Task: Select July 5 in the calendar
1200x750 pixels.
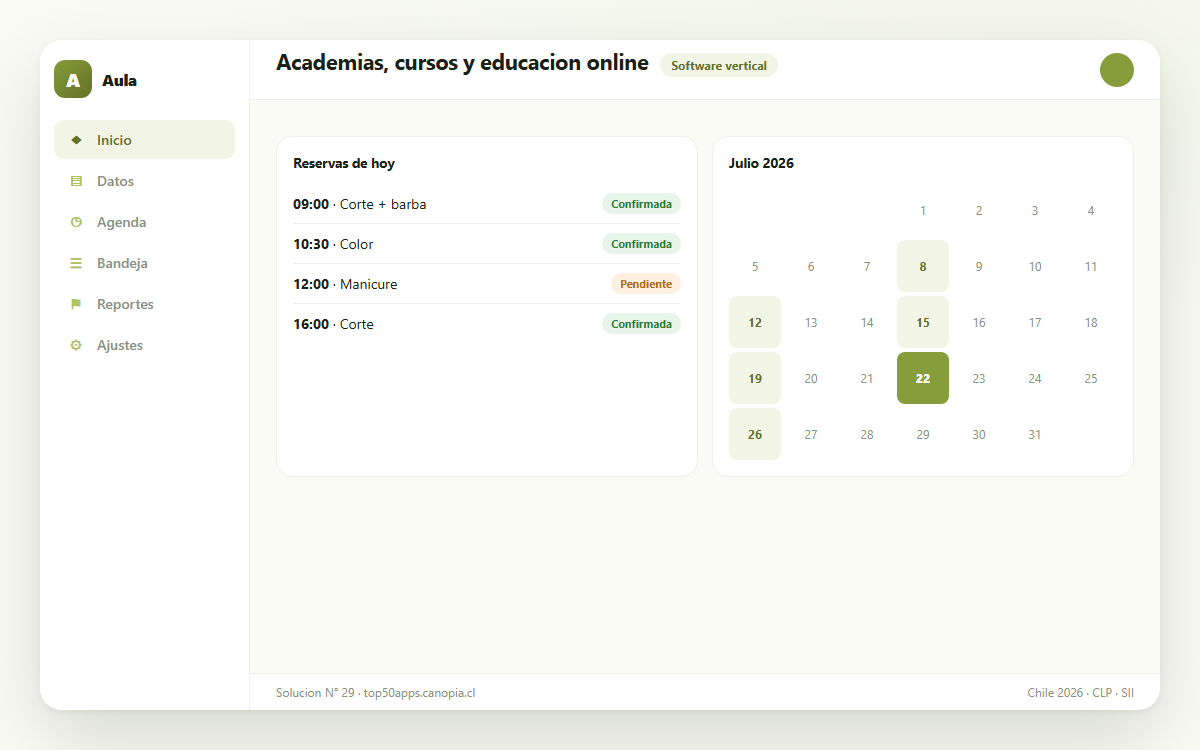Action: 755,266
